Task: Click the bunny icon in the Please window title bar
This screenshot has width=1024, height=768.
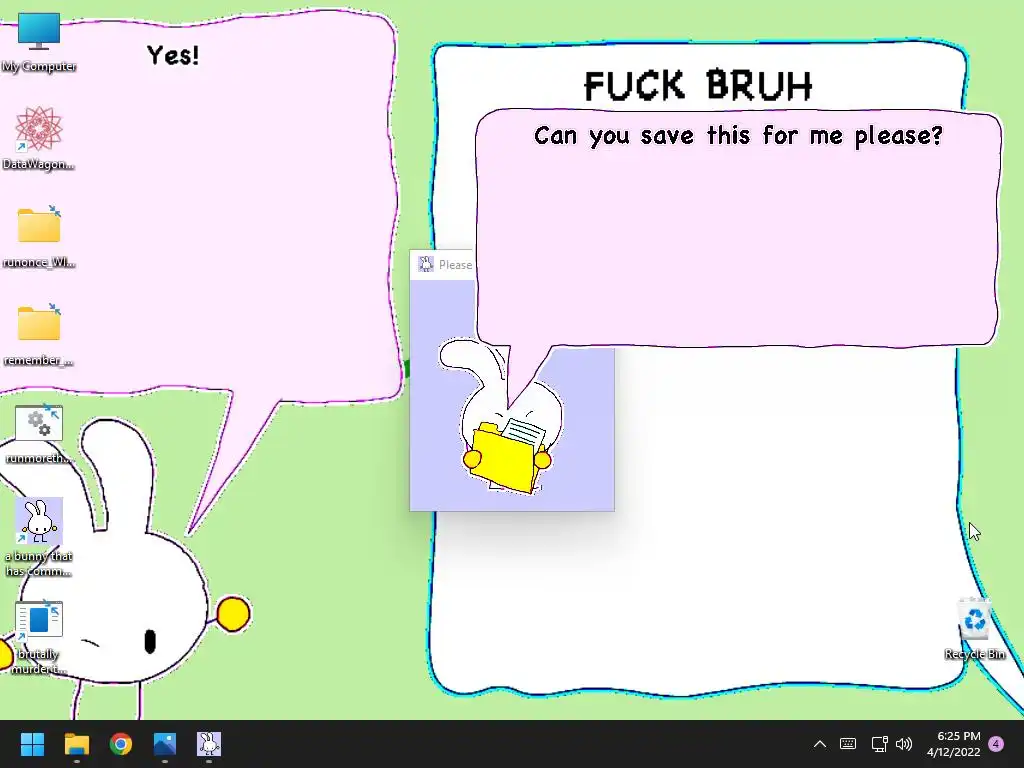Action: 426,264
